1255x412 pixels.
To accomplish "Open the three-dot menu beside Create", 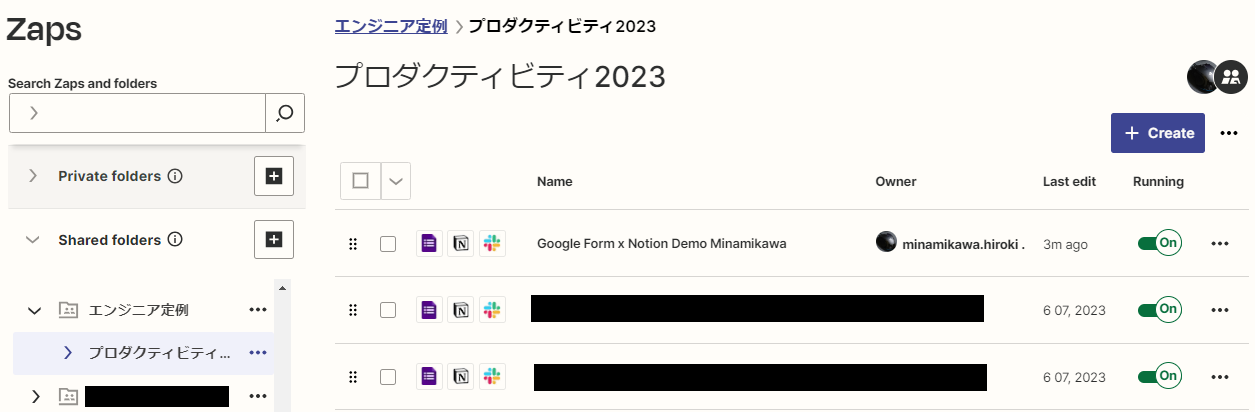I will 1230,133.
